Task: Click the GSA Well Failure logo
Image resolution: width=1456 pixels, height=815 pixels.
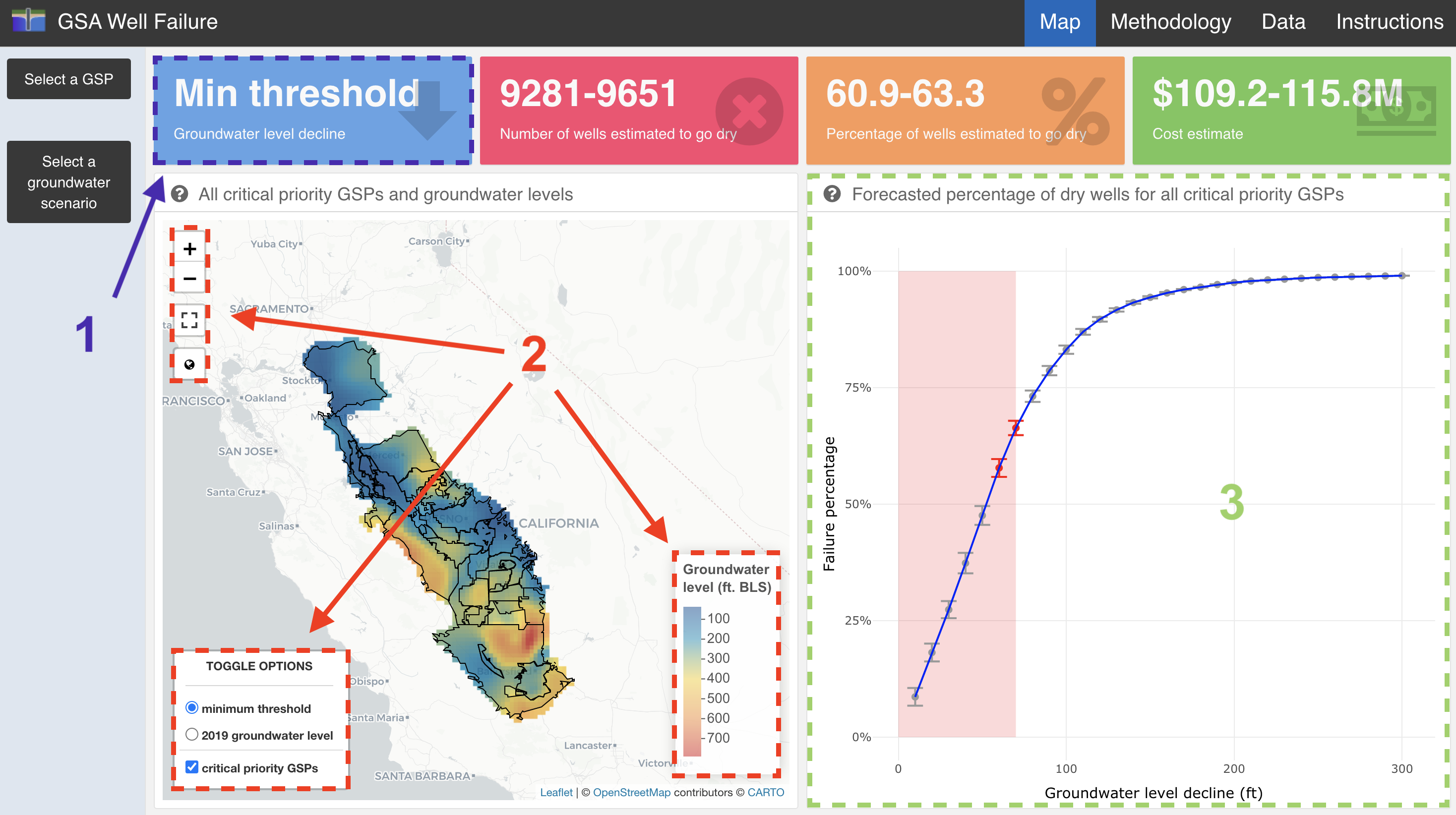Action: (28, 21)
